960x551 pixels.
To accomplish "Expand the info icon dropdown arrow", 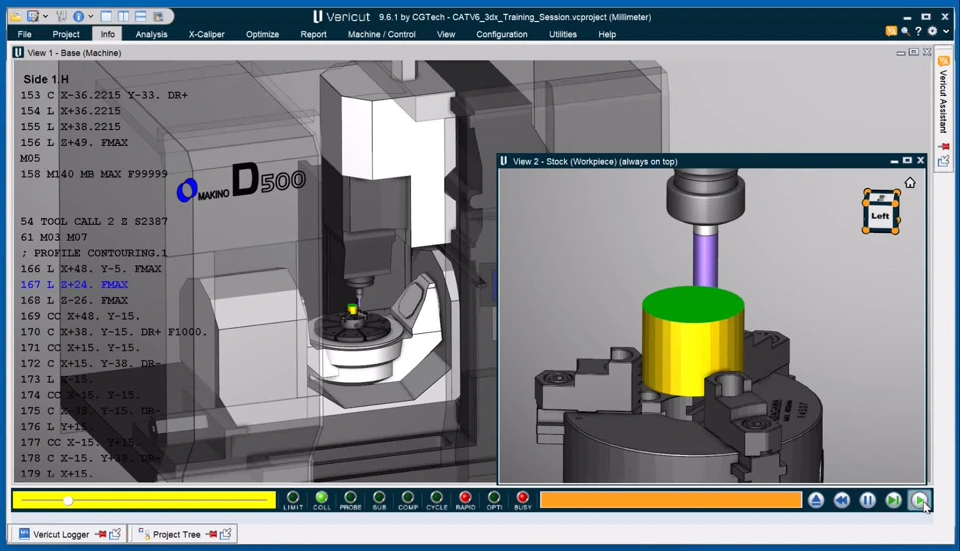I will coord(91,17).
